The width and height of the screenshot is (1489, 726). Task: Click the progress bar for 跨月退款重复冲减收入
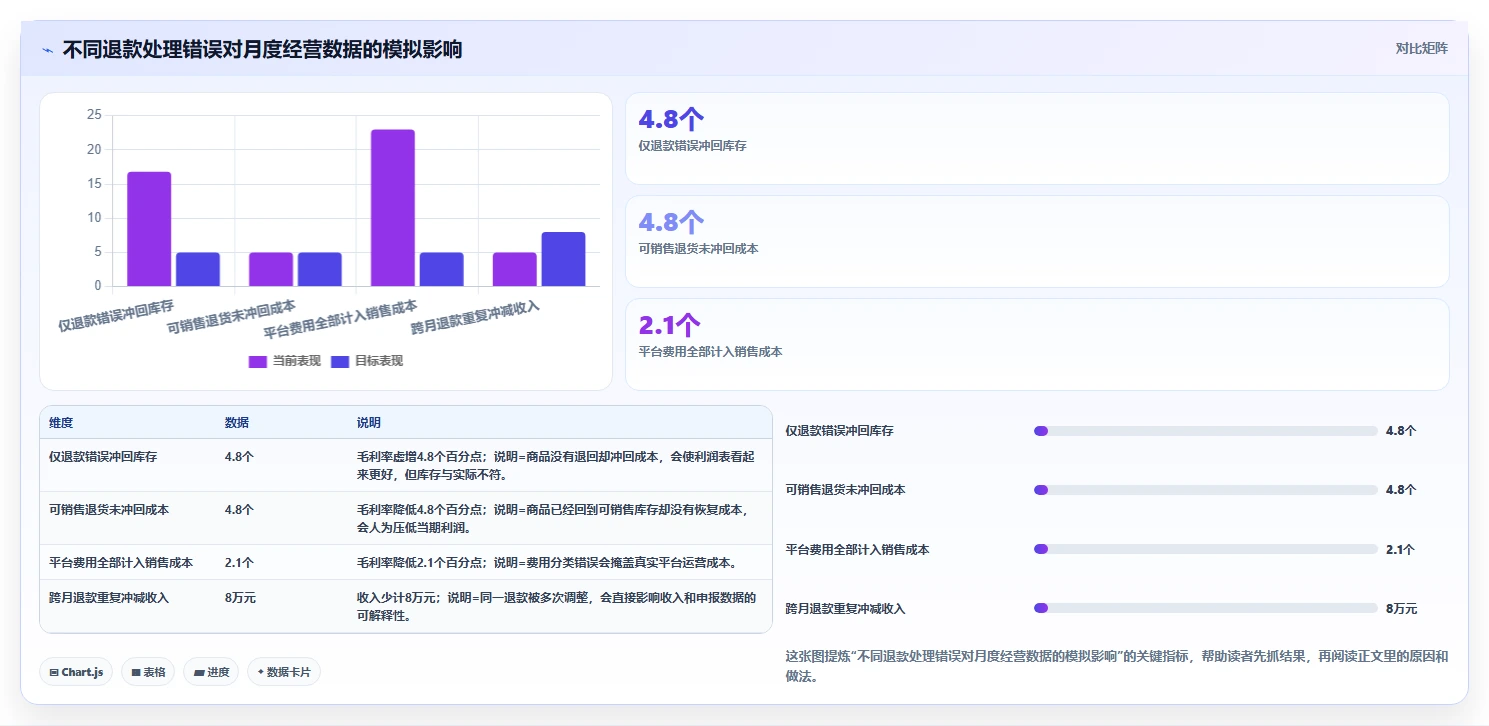1205,608
